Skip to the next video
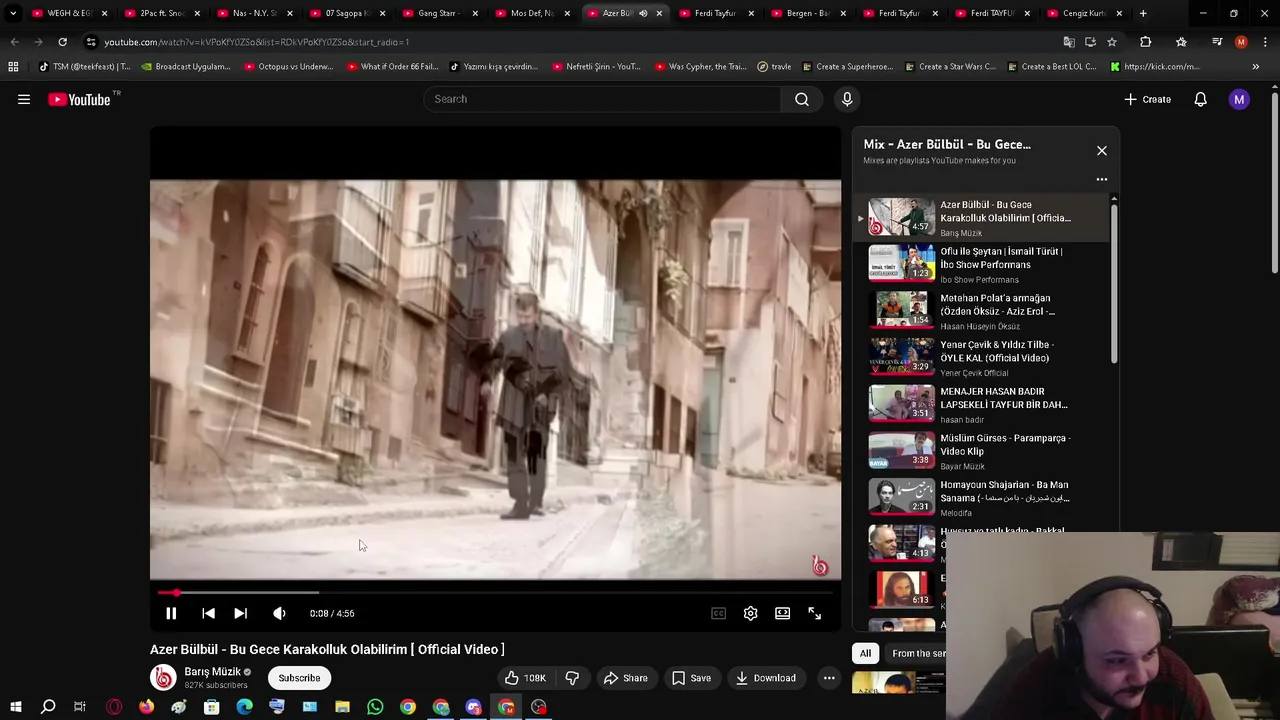This screenshot has height=720, width=1280. (x=240, y=613)
